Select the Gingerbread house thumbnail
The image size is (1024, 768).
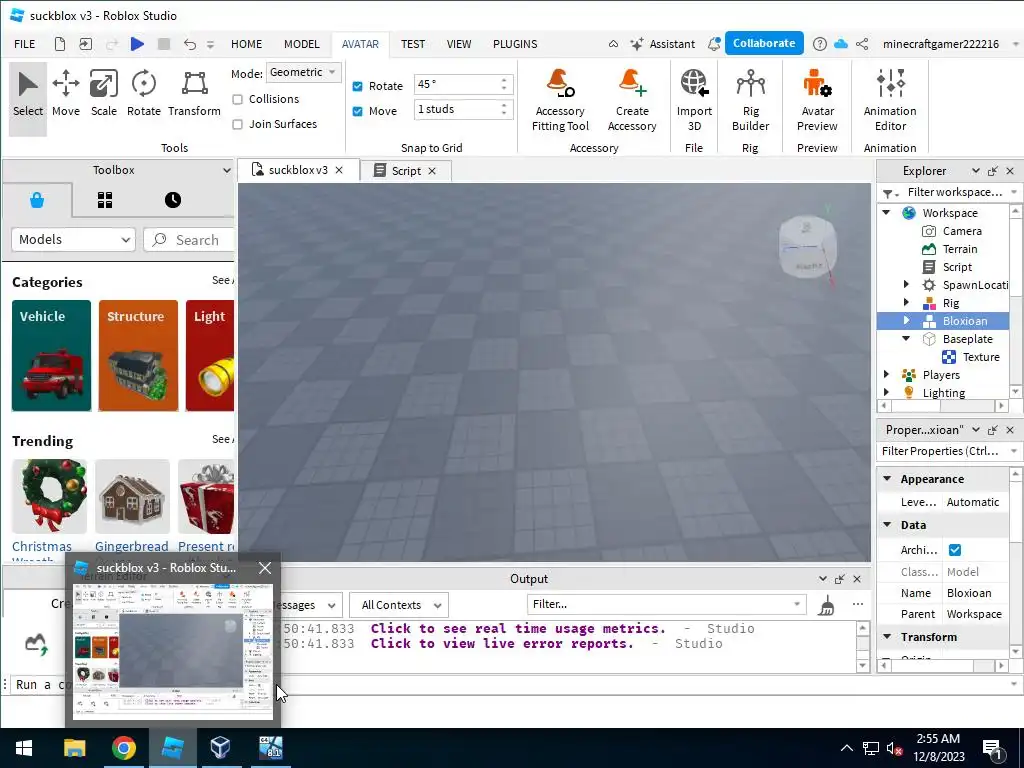click(x=132, y=496)
